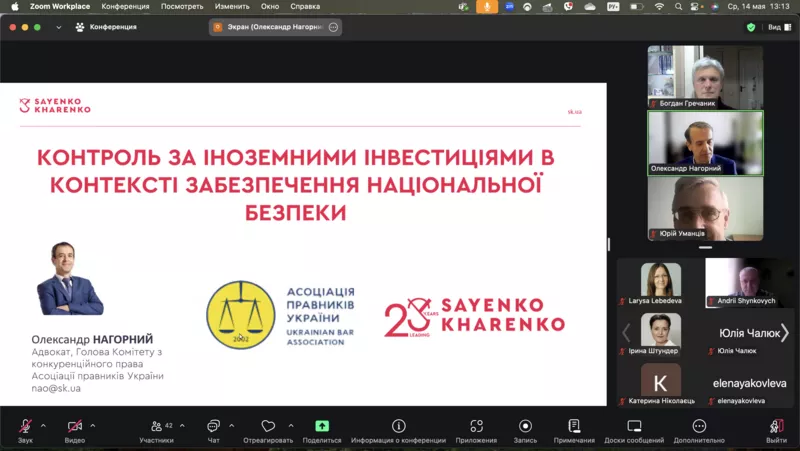Open the Apple menu
The image size is (800, 451).
coord(15,7)
